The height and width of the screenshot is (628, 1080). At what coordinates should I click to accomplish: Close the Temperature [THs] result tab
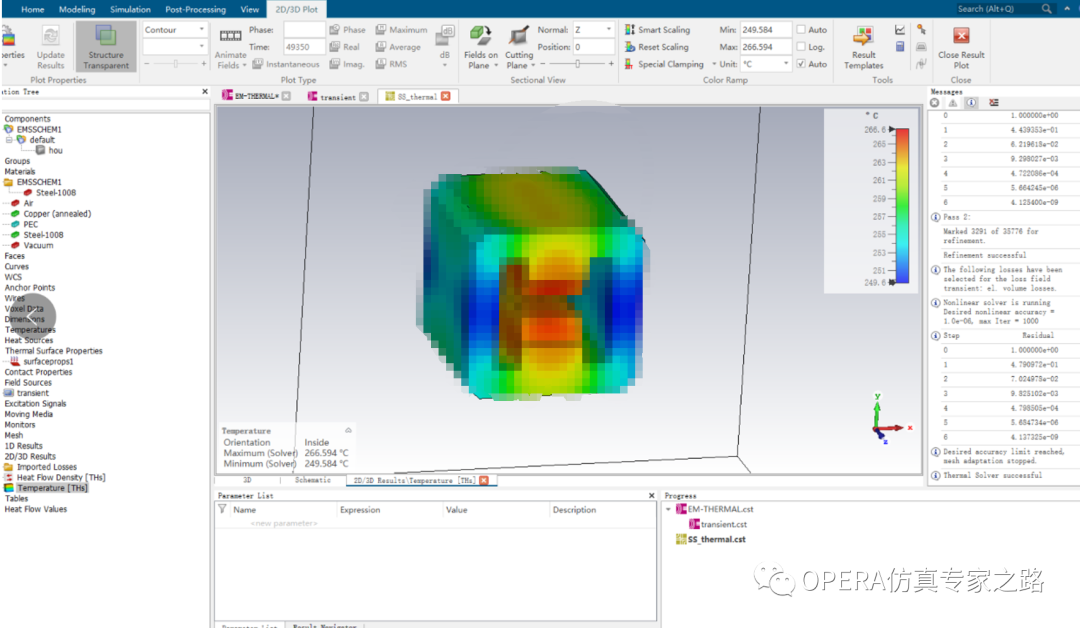tap(484, 481)
